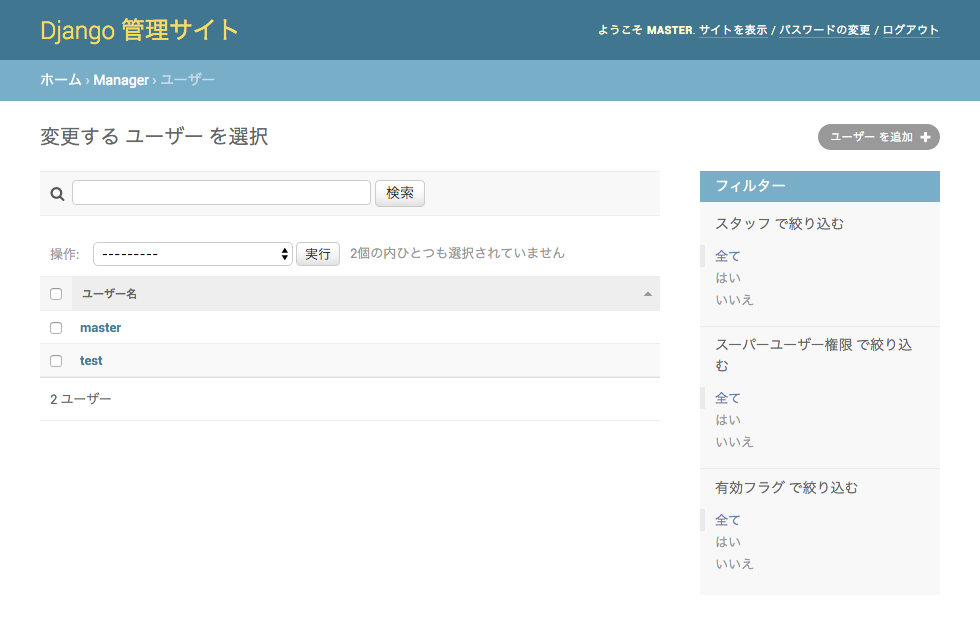Open the Manager breadcrumb link
The image size is (980, 625).
(x=121, y=80)
